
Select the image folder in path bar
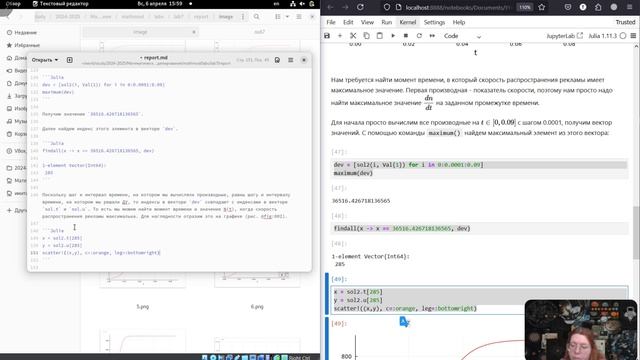pos(226,17)
